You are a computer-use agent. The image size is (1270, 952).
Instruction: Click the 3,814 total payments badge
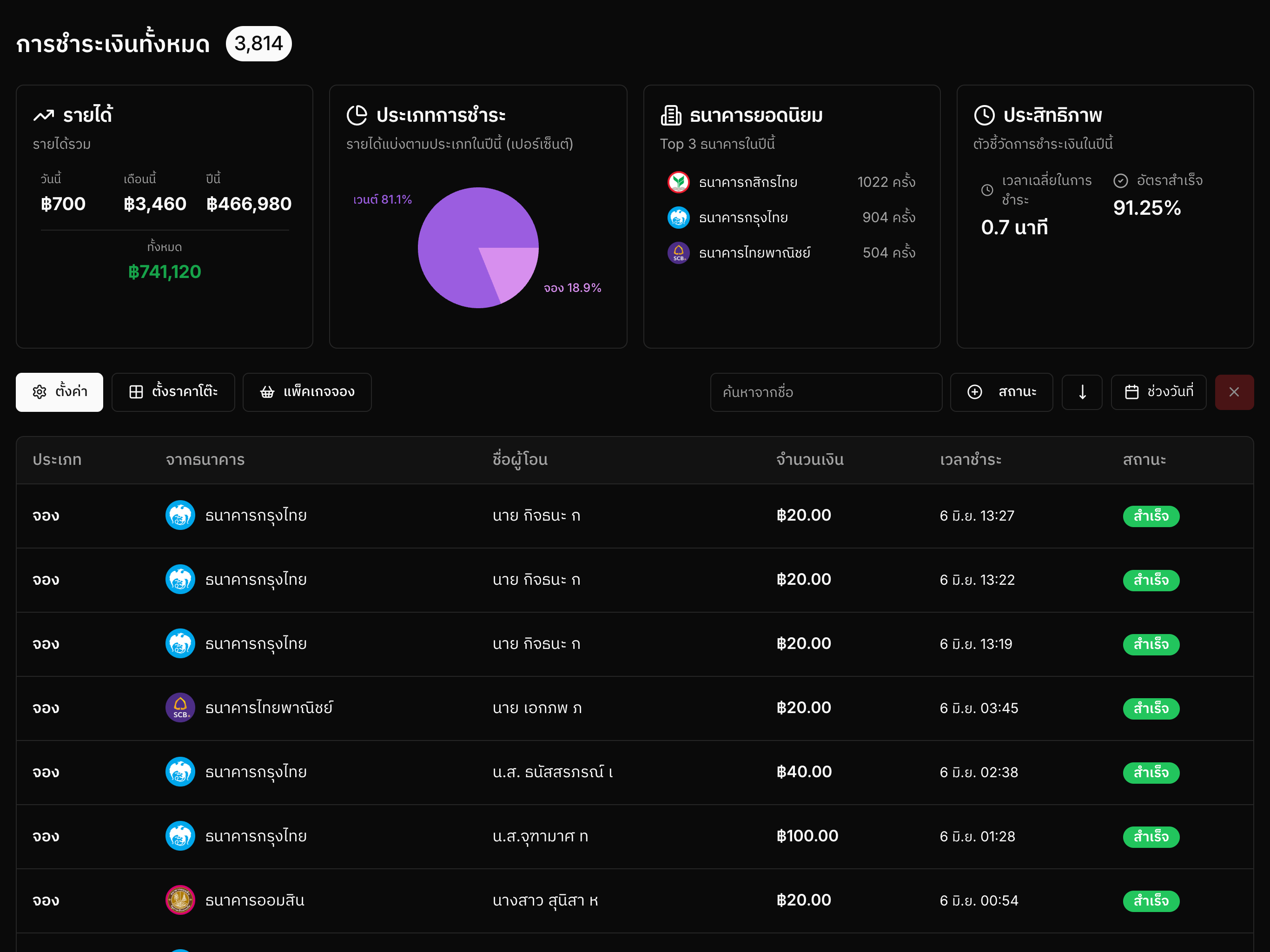(259, 44)
